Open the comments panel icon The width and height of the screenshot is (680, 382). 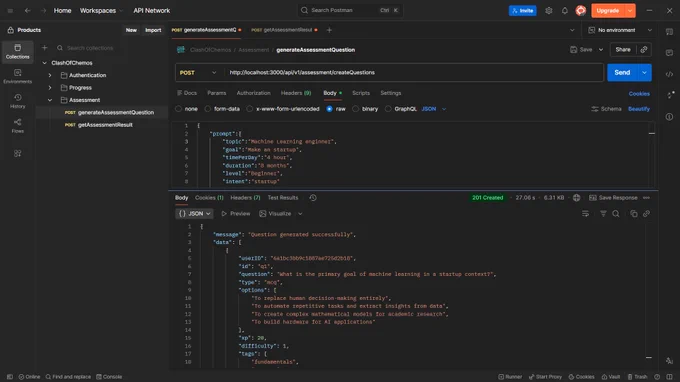click(x=670, y=52)
